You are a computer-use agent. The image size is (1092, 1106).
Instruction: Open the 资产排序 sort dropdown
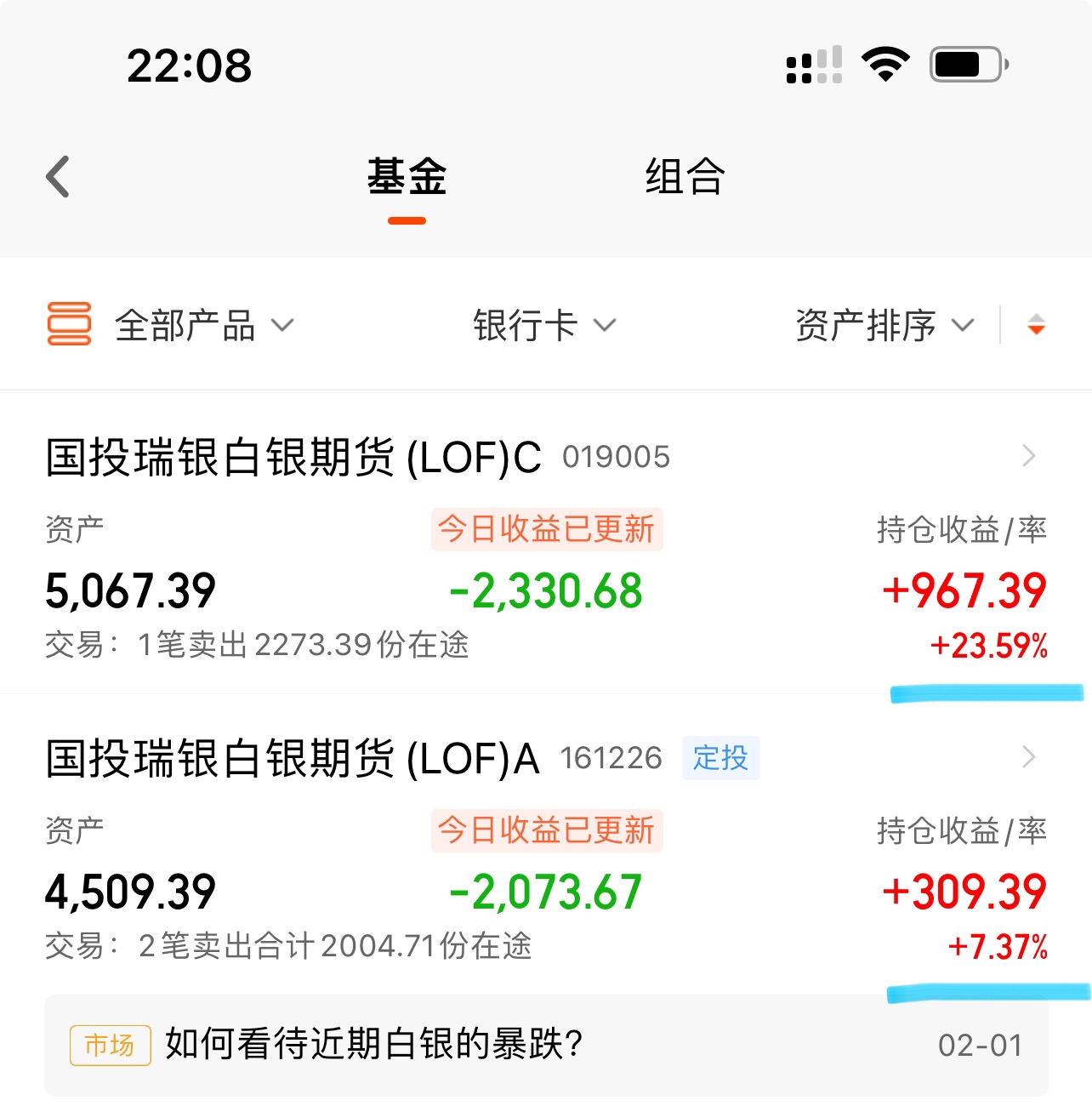coord(884,325)
